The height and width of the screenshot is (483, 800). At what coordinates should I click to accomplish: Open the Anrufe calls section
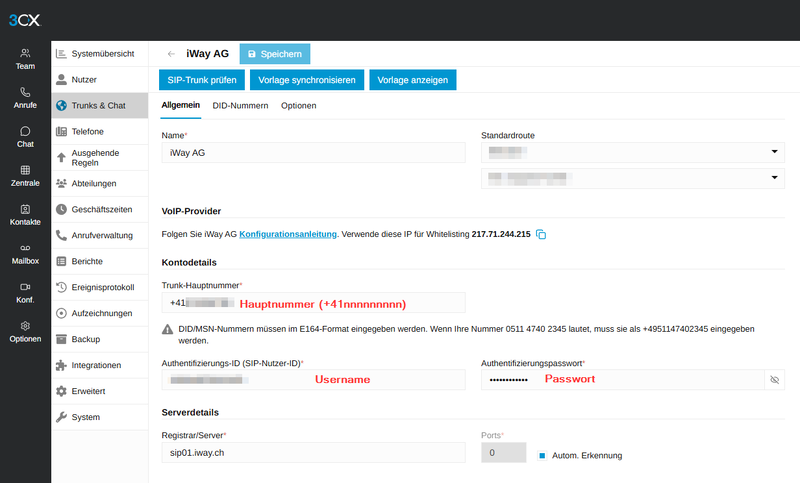click(25, 98)
